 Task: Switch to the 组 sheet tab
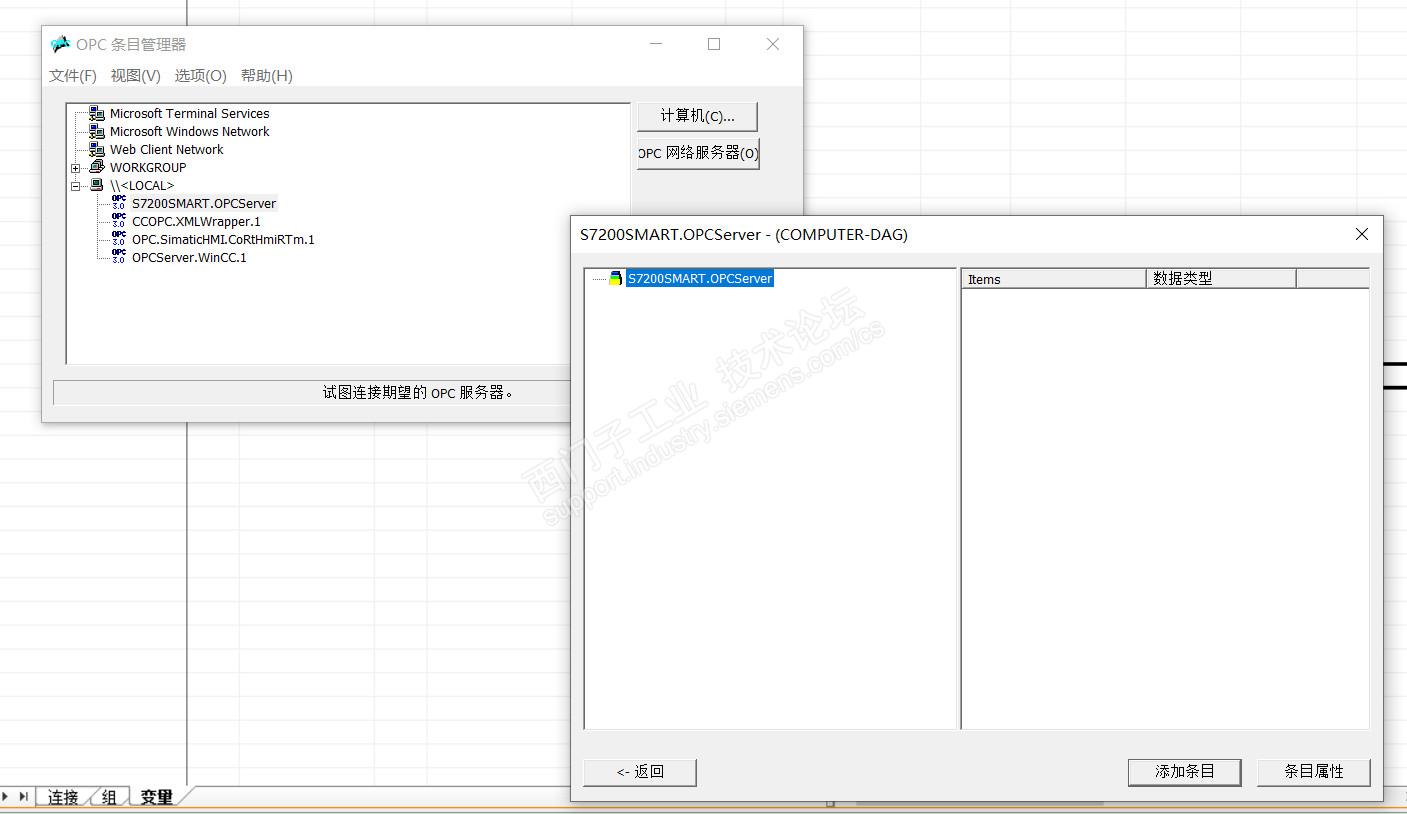tap(109, 797)
